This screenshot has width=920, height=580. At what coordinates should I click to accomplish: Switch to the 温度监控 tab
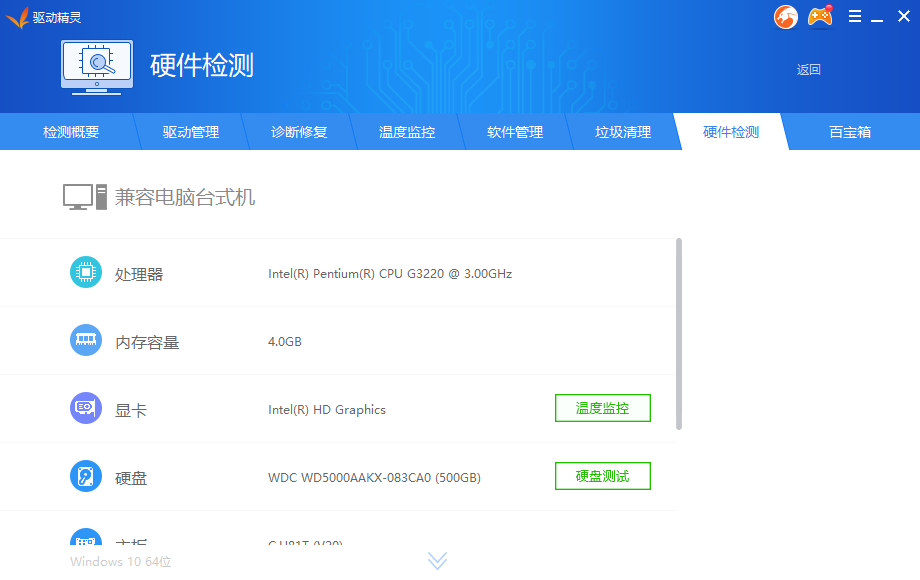pyautogui.click(x=407, y=131)
